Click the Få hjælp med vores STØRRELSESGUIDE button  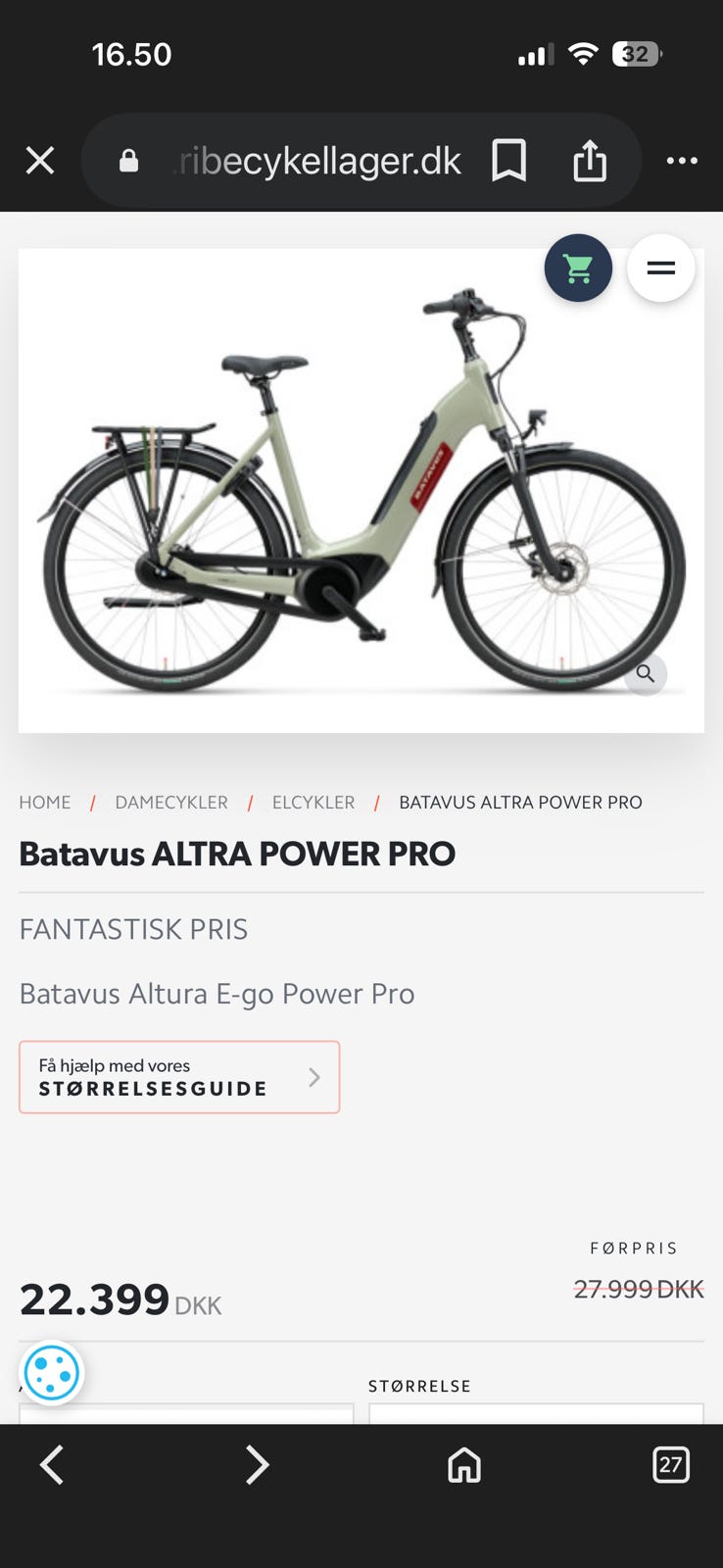pyautogui.click(x=179, y=1077)
